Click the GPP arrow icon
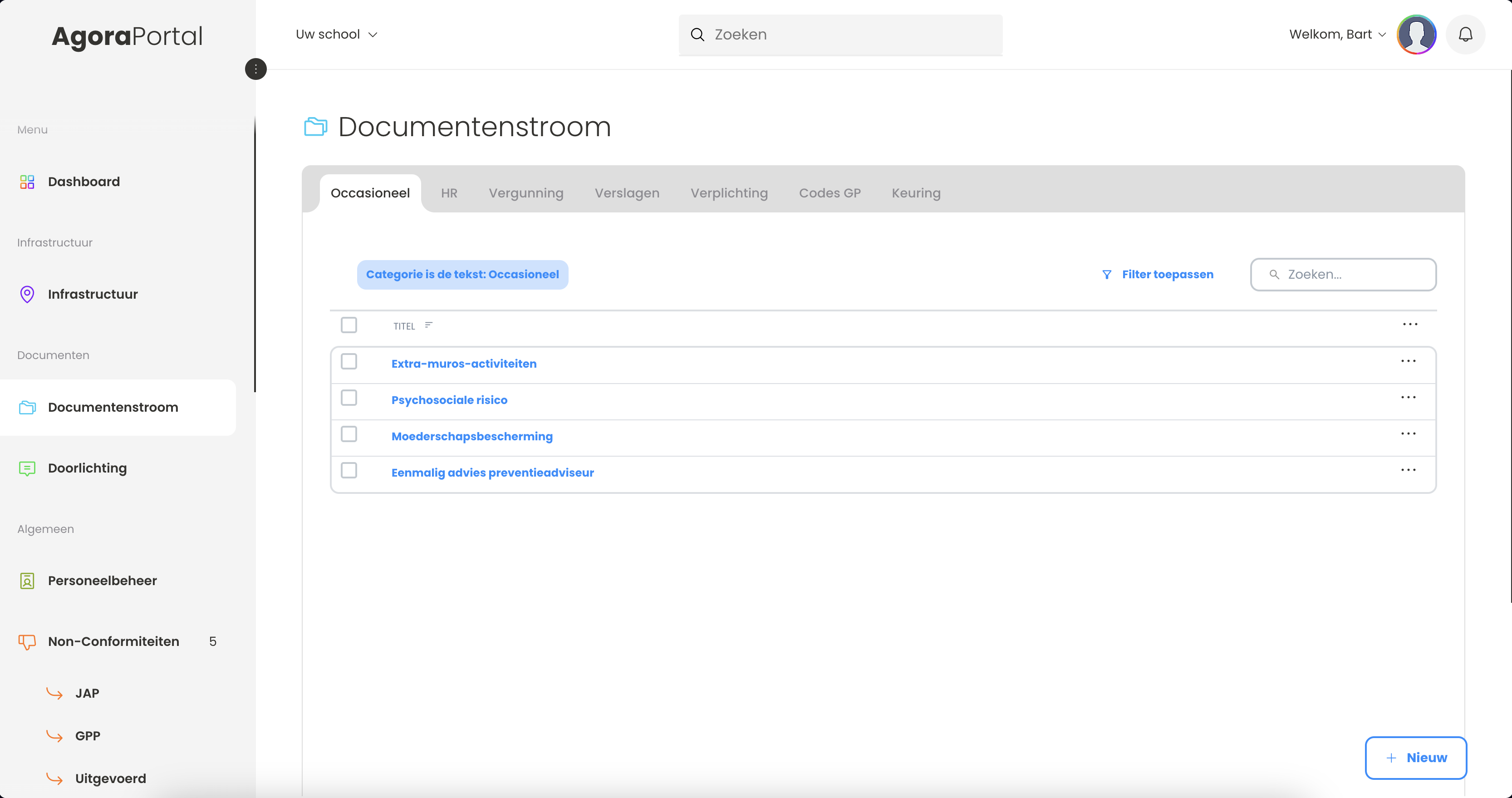The image size is (1512, 798). coord(54,736)
